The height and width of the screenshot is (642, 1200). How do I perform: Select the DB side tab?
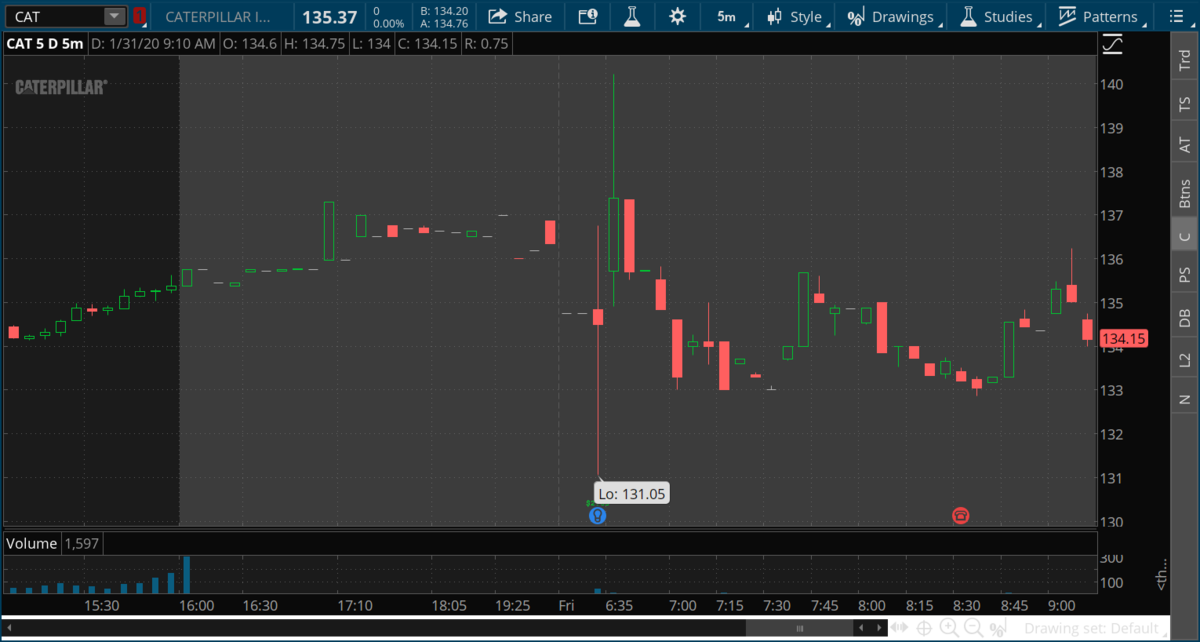(x=1184, y=317)
